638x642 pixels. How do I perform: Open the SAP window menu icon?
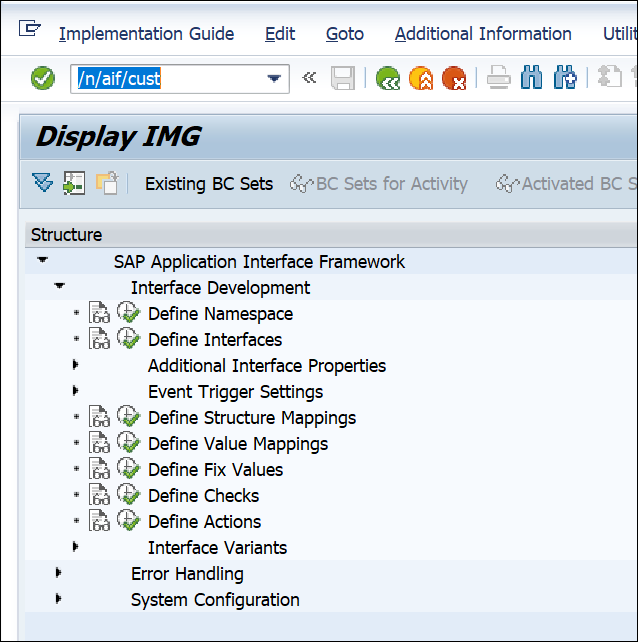coord(29,29)
